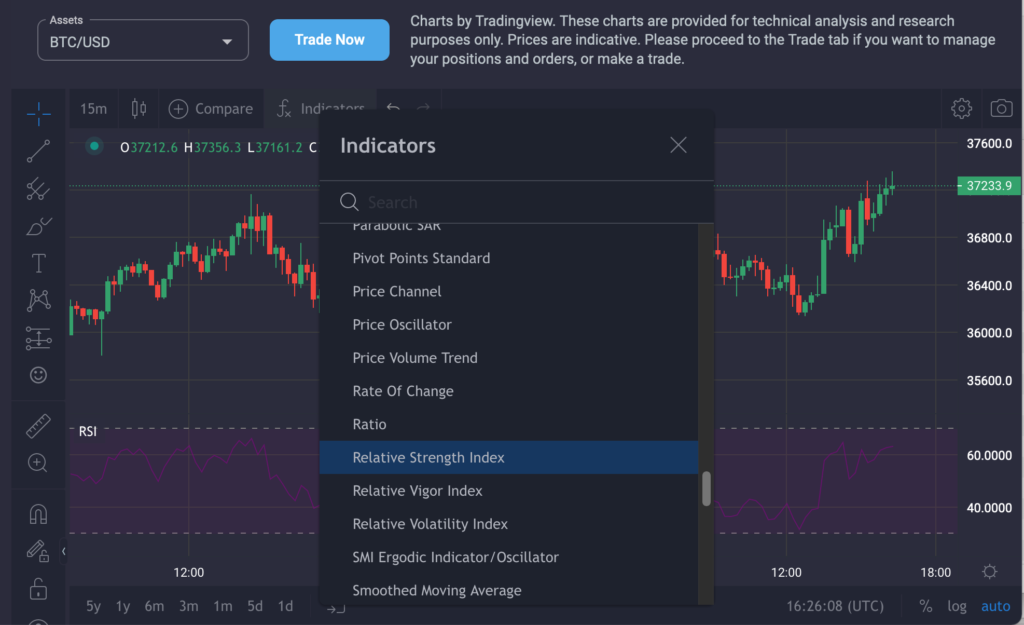
Task: Open the 15m interval selector
Action: pos(91,108)
